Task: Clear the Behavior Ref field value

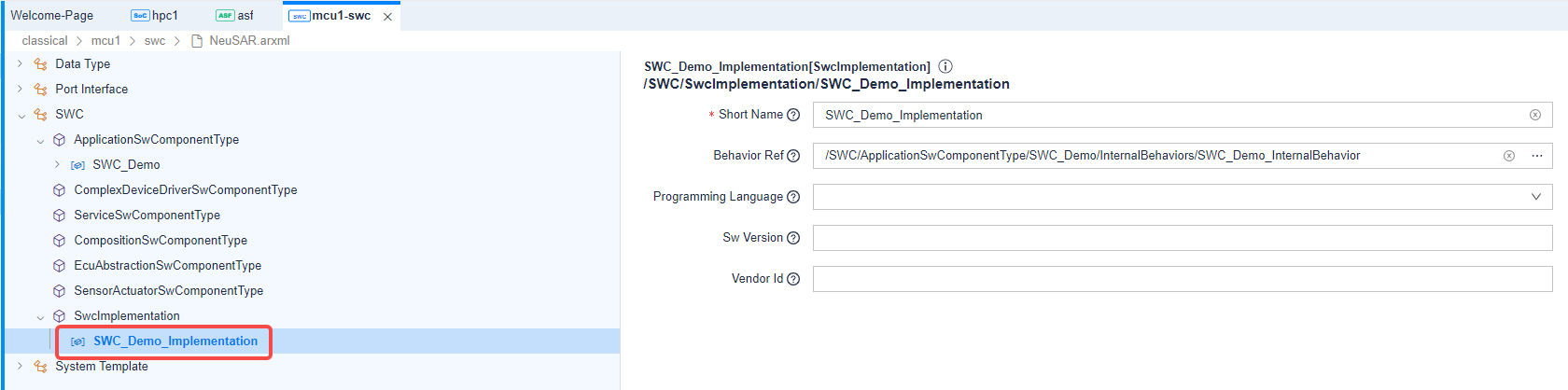Action: [1508, 156]
